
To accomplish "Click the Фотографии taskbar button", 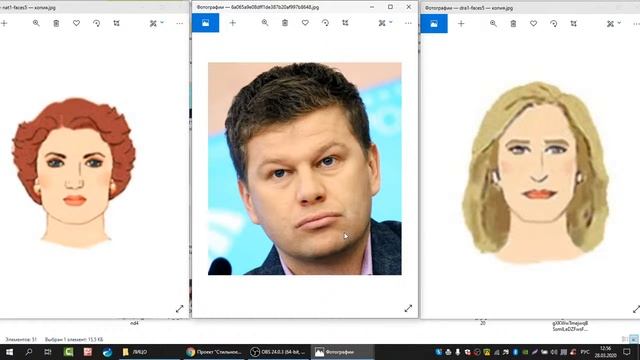I will [342, 352].
